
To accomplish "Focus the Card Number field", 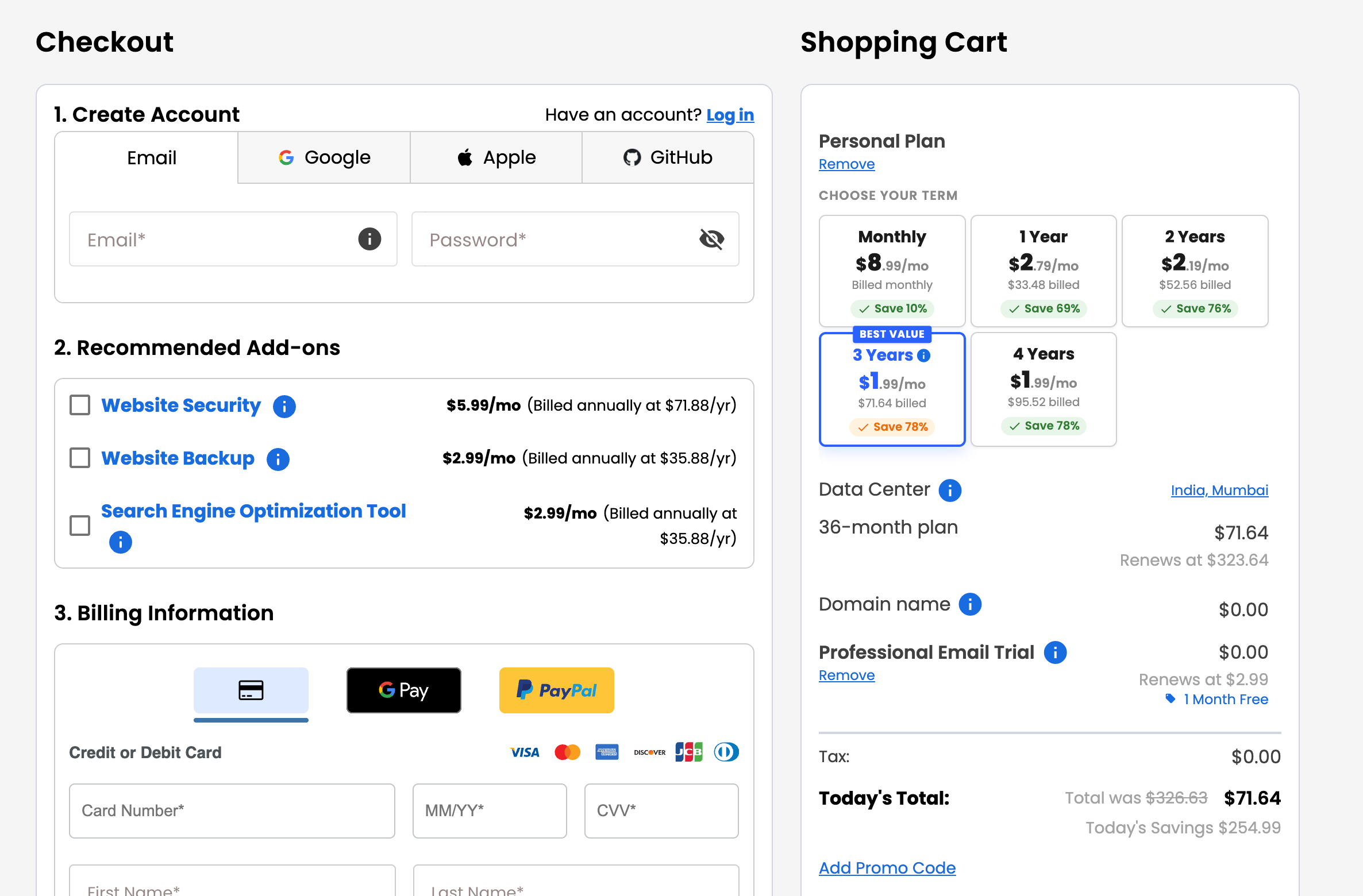I will [x=232, y=811].
